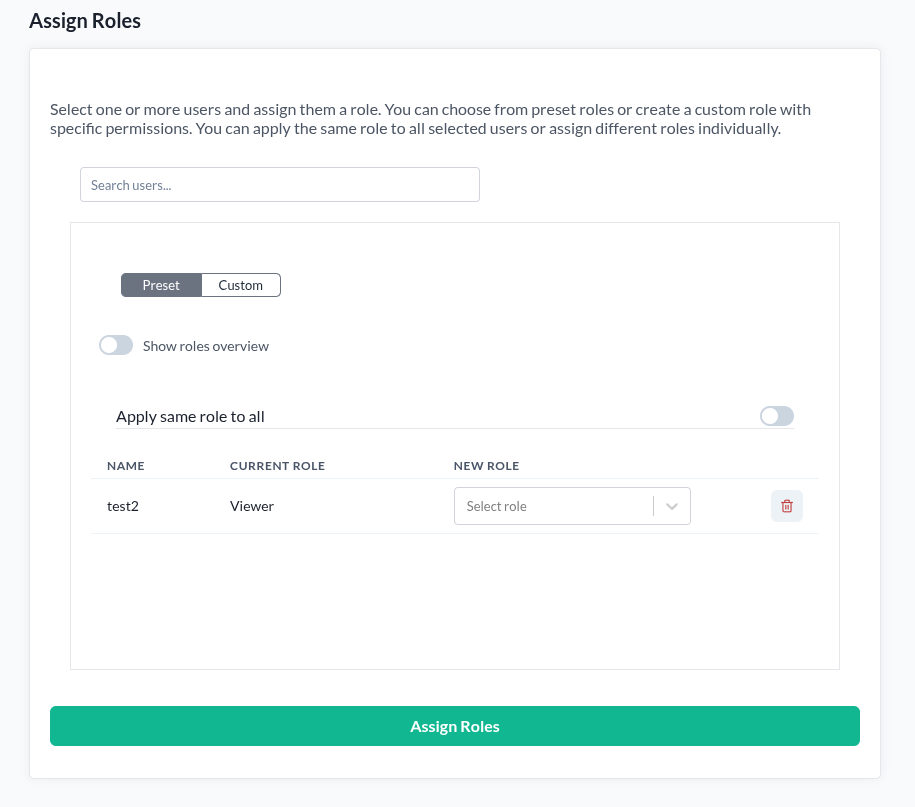Click the chevron arrow in the role selector
The height and width of the screenshot is (807, 915).
pos(672,506)
